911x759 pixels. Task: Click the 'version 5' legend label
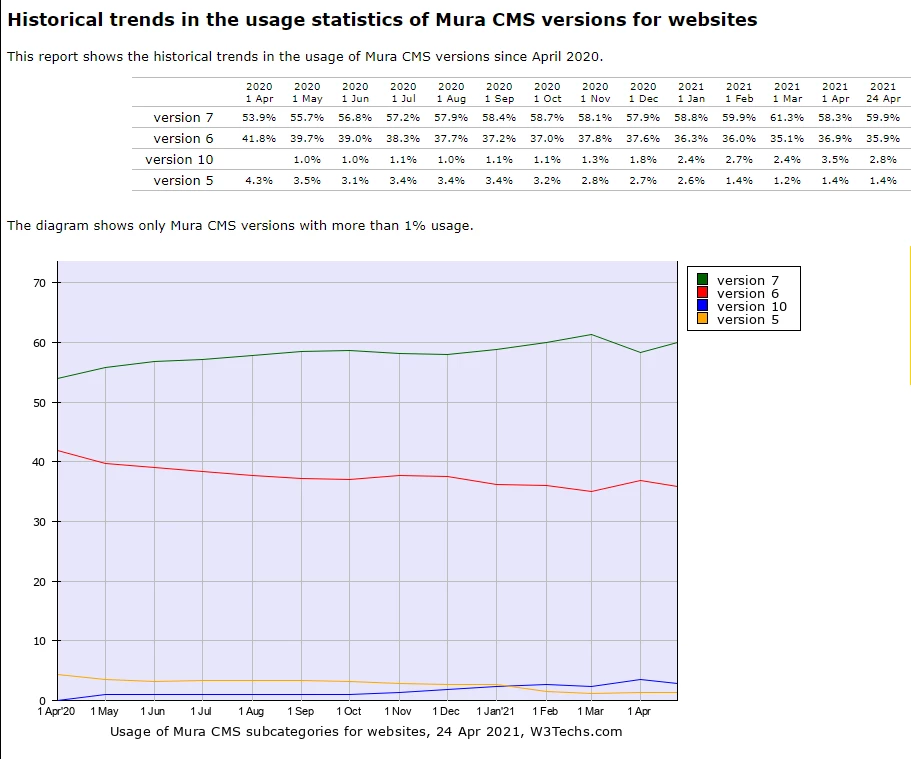pos(748,319)
